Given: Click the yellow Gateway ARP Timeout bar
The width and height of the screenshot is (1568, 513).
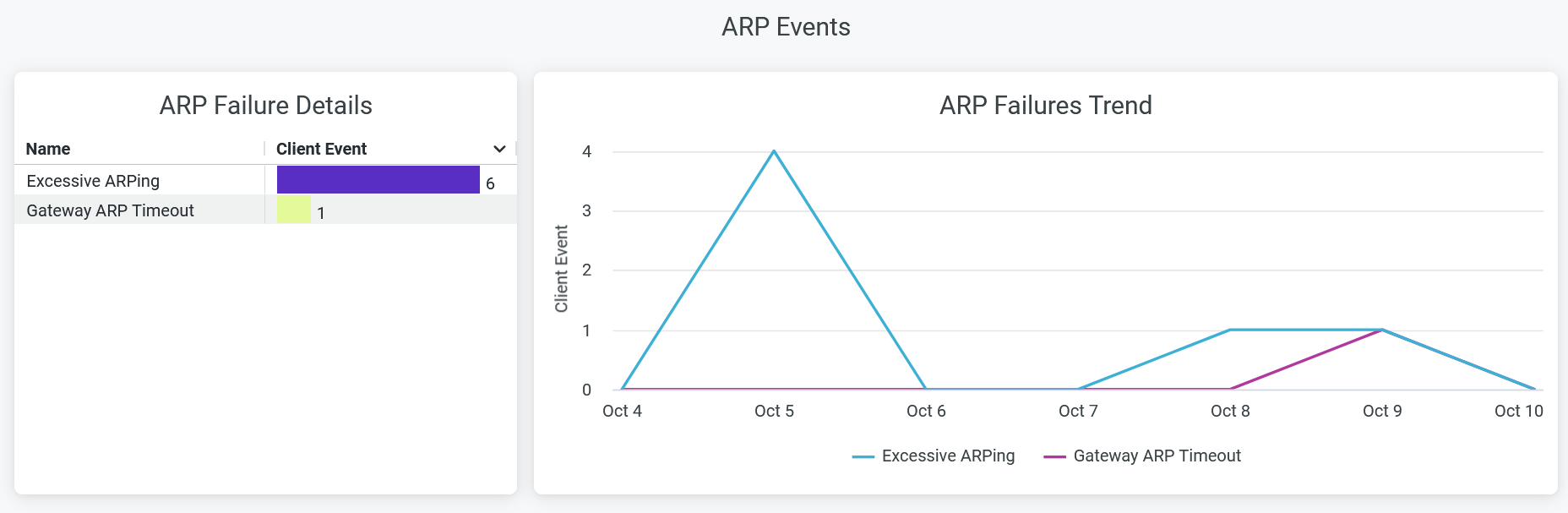Looking at the screenshot, I should (x=294, y=210).
